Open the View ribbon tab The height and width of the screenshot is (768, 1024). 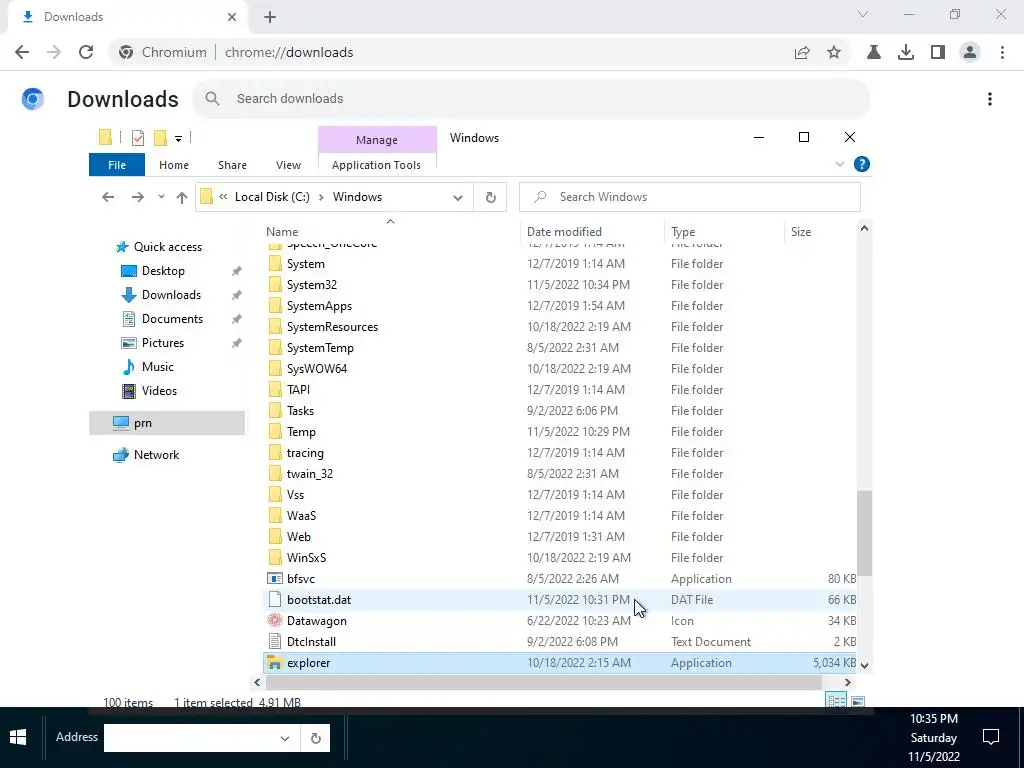288,165
